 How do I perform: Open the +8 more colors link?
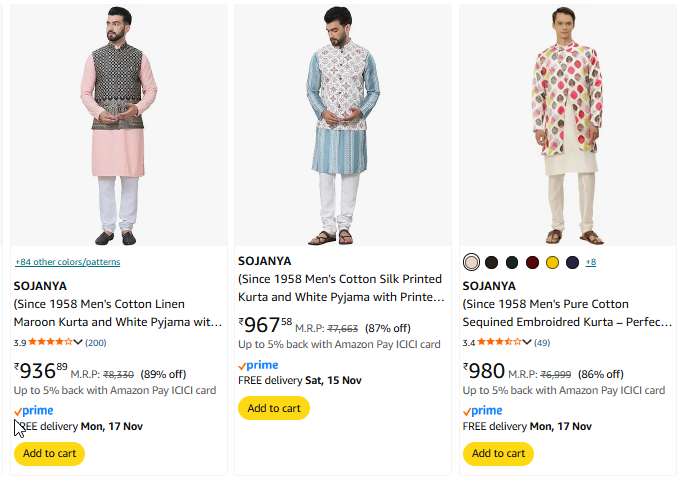pos(591,262)
